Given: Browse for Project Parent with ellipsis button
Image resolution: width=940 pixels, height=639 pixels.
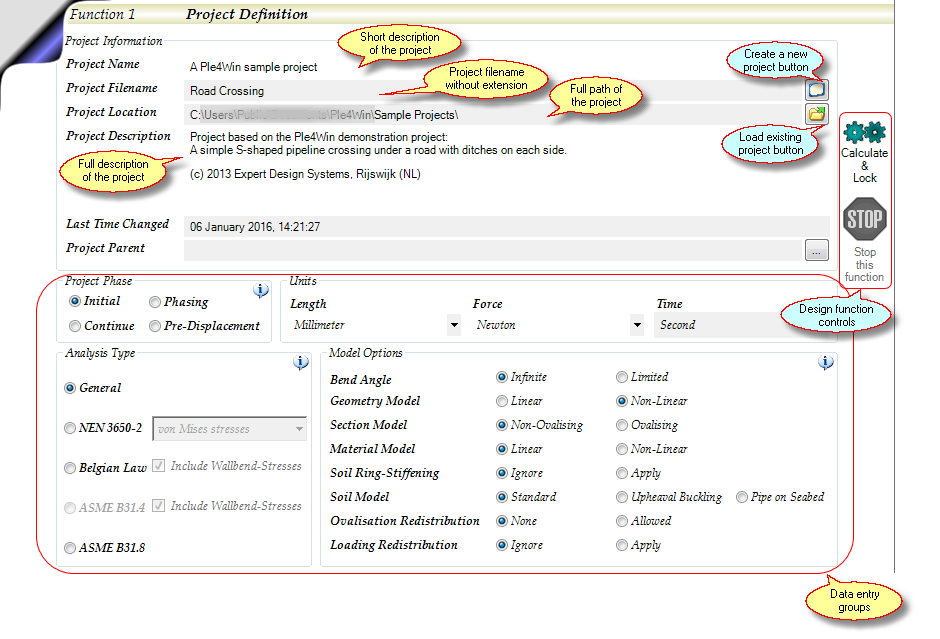Looking at the screenshot, I should point(817,250).
